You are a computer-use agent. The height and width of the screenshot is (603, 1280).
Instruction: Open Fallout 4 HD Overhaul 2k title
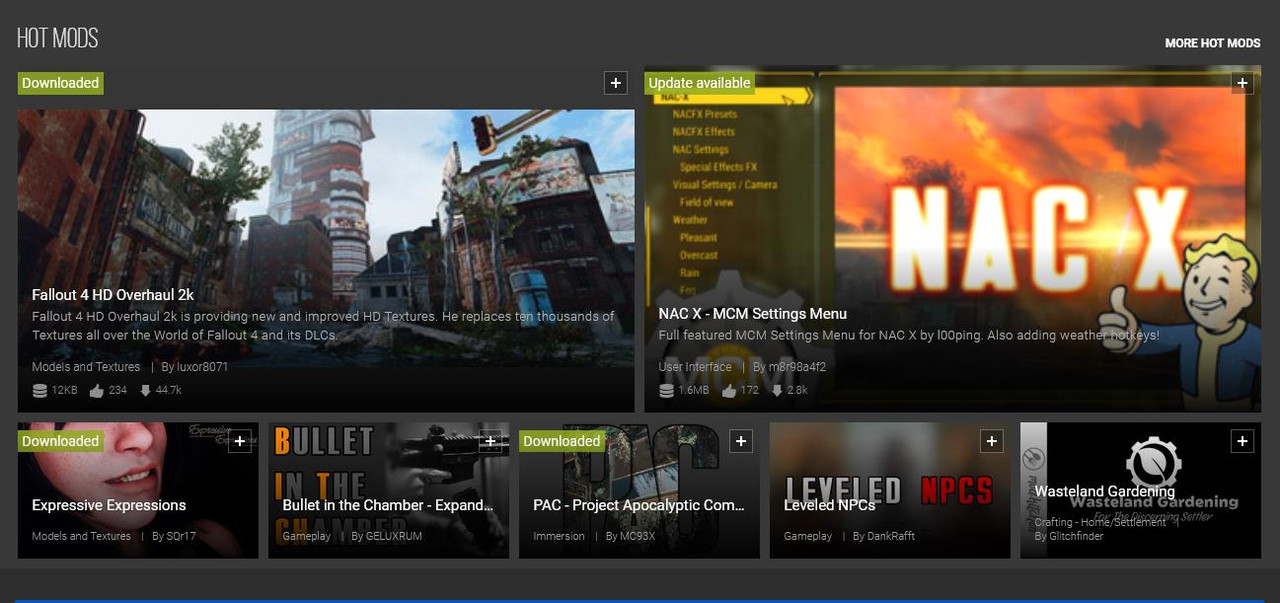click(113, 295)
